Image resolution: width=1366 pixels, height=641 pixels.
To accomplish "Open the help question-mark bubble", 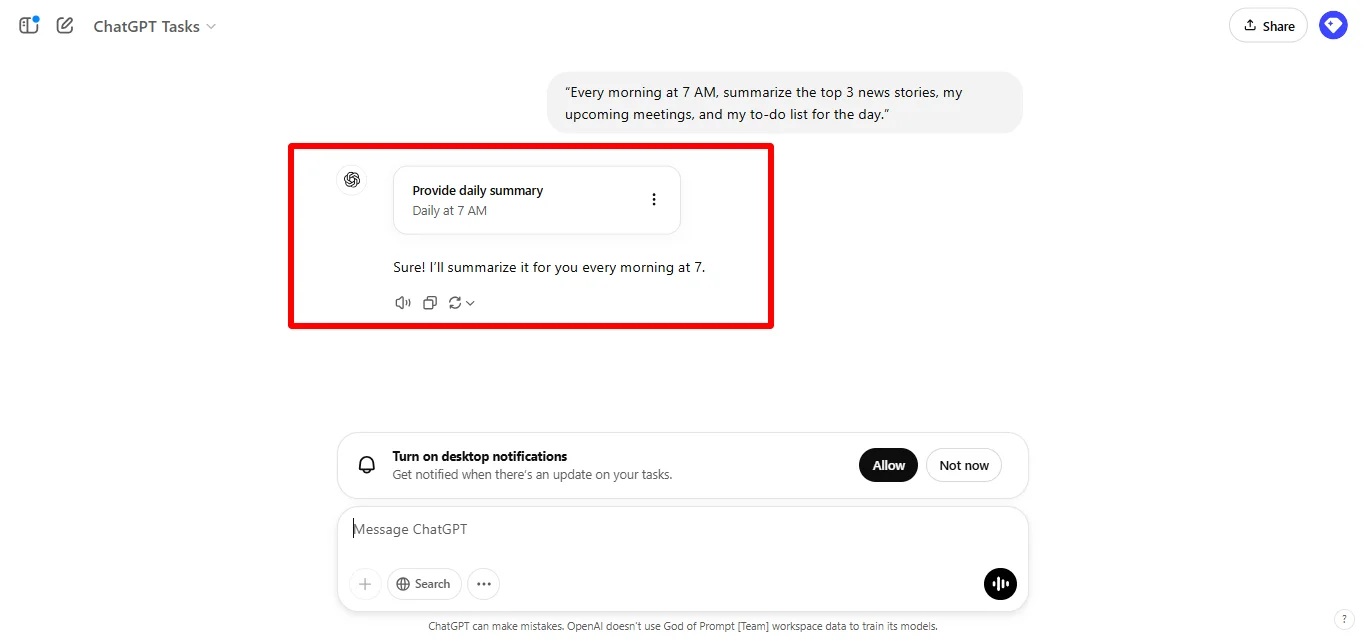I will coord(1343,619).
